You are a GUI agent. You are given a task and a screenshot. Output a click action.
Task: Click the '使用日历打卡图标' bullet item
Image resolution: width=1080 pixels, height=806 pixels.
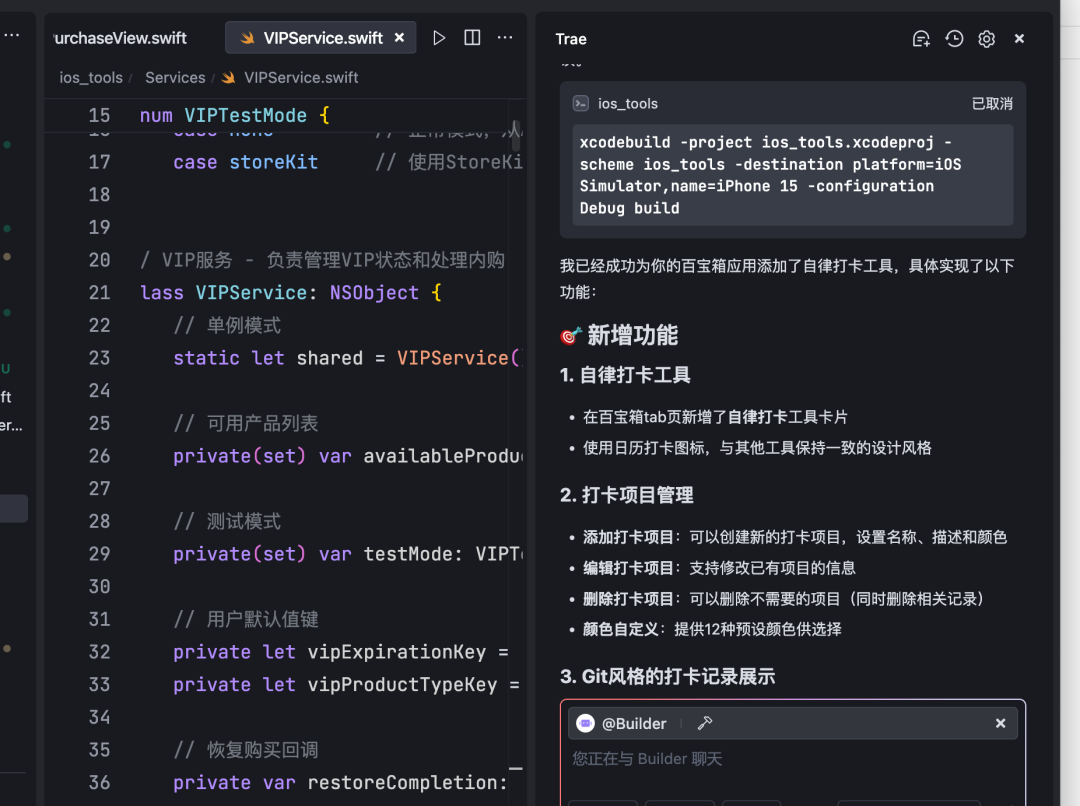pyautogui.click(x=757, y=448)
